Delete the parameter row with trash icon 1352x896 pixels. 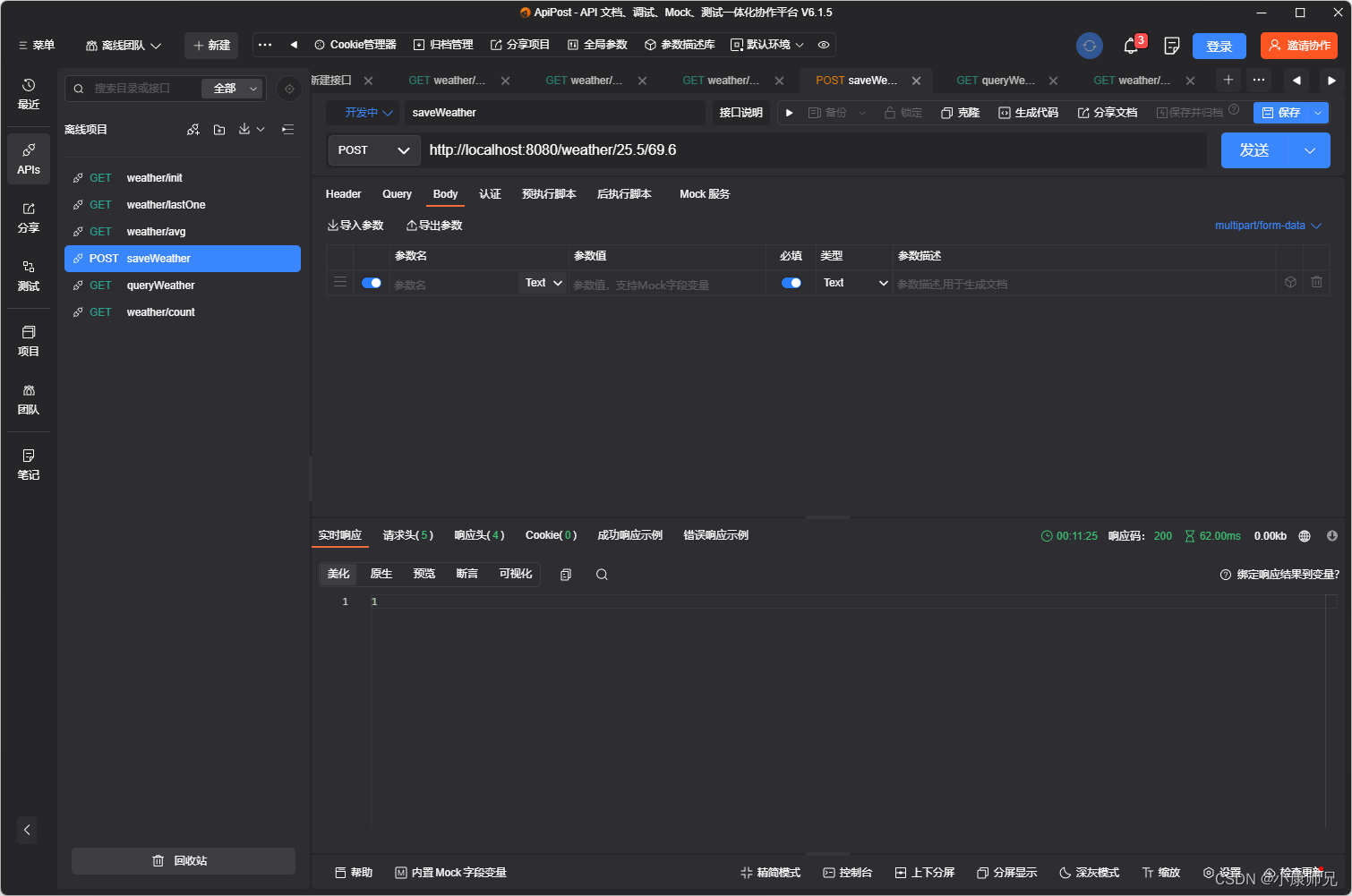[x=1316, y=282]
